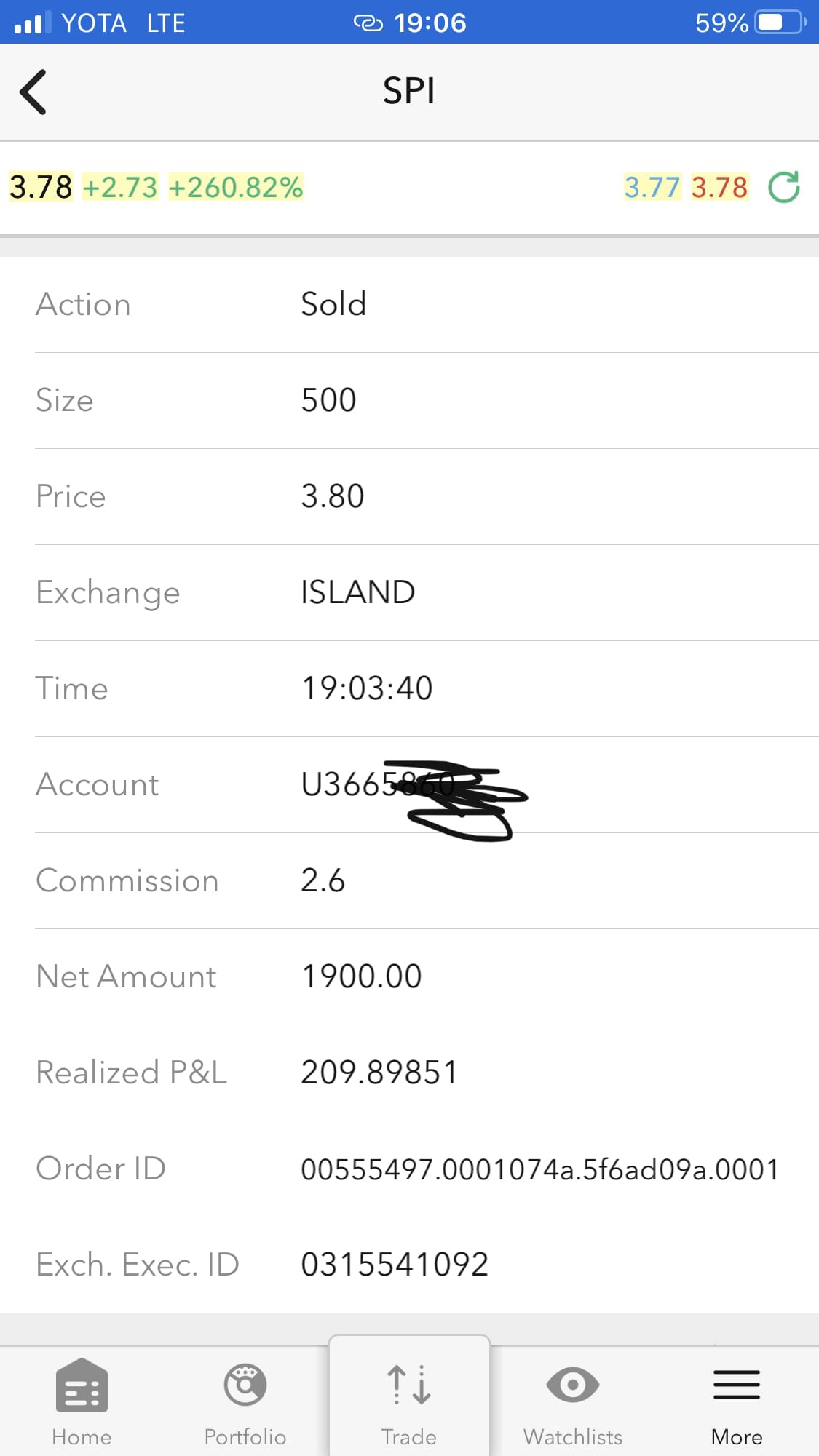This screenshot has height=1456, width=819.
Task: Open the More hamburger menu
Action: click(x=736, y=1384)
